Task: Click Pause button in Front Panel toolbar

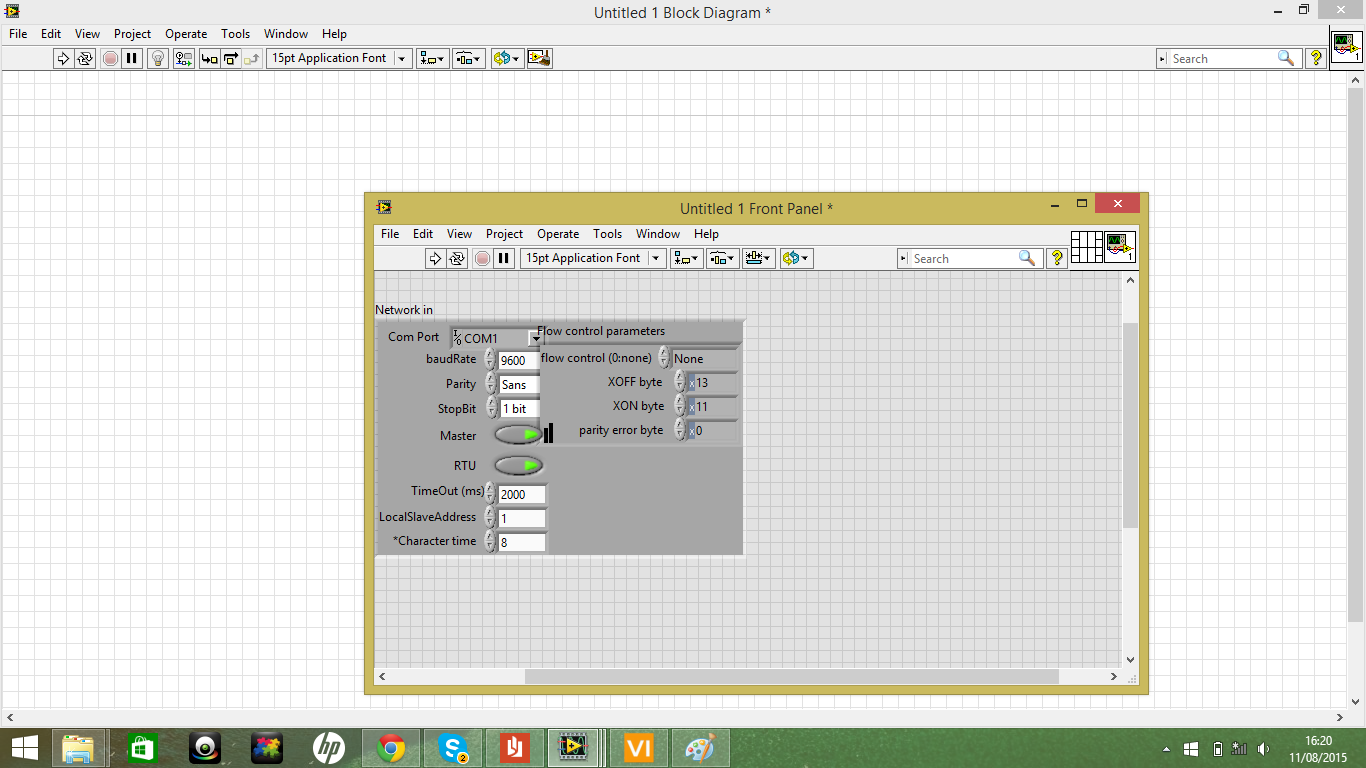Action: [504, 258]
